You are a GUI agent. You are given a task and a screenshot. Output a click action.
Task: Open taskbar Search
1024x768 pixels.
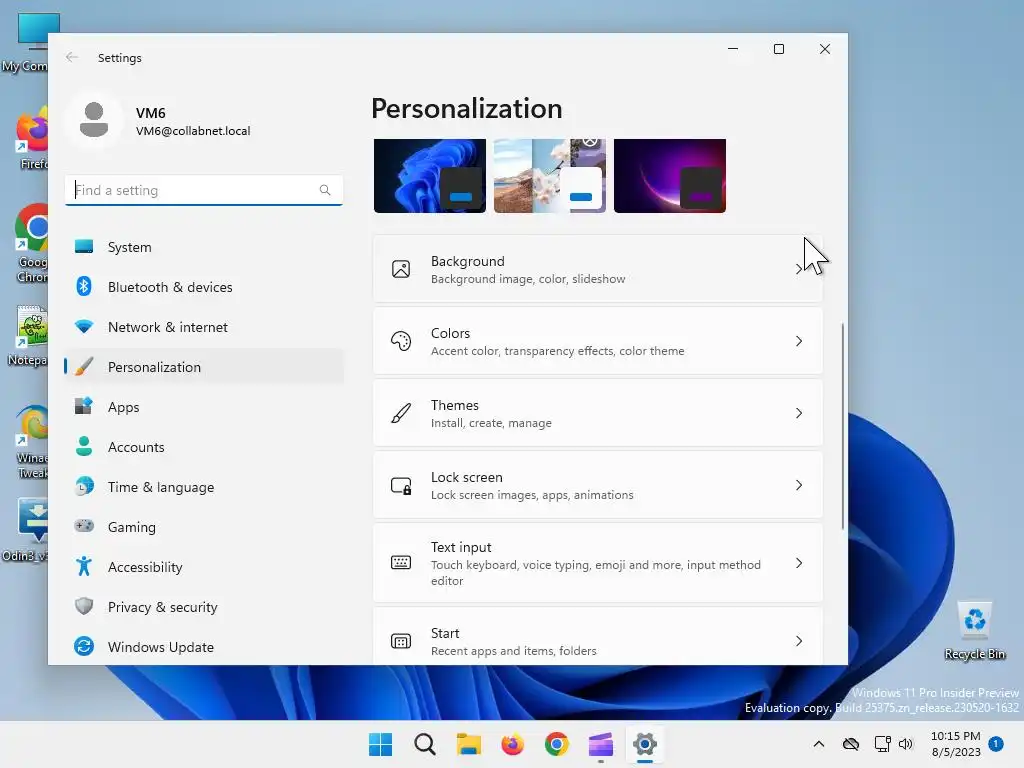424,744
